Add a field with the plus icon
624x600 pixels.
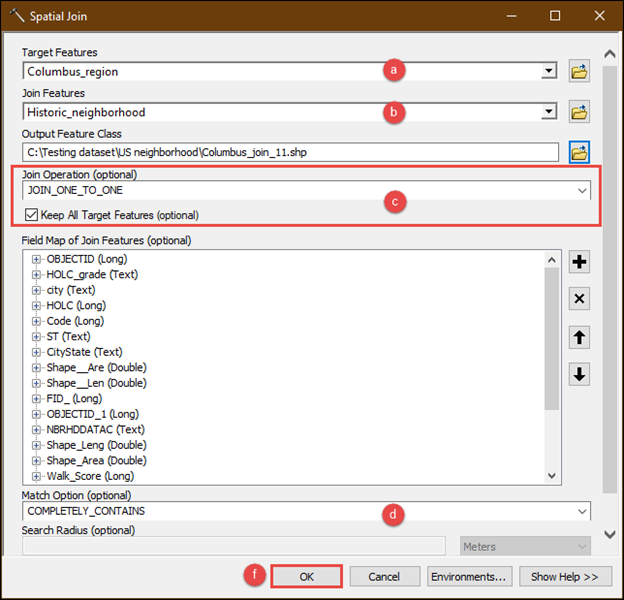pyautogui.click(x=579, y=262)
